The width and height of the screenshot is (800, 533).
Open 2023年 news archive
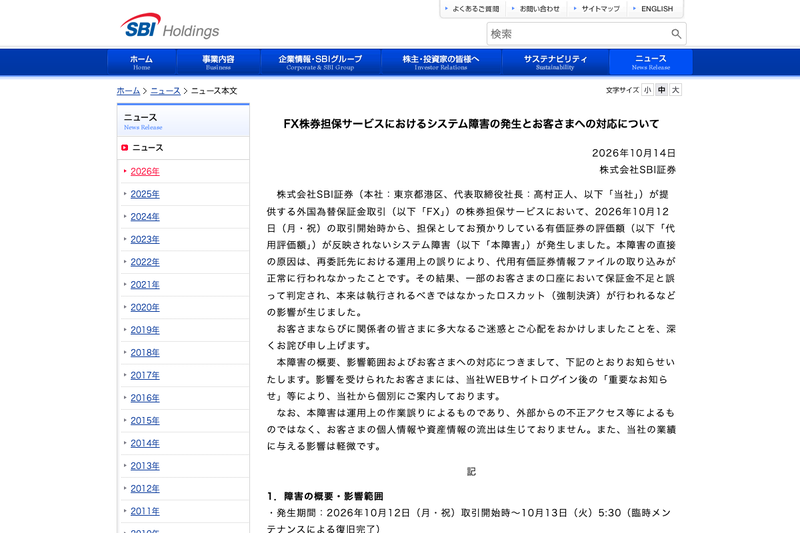145,239
